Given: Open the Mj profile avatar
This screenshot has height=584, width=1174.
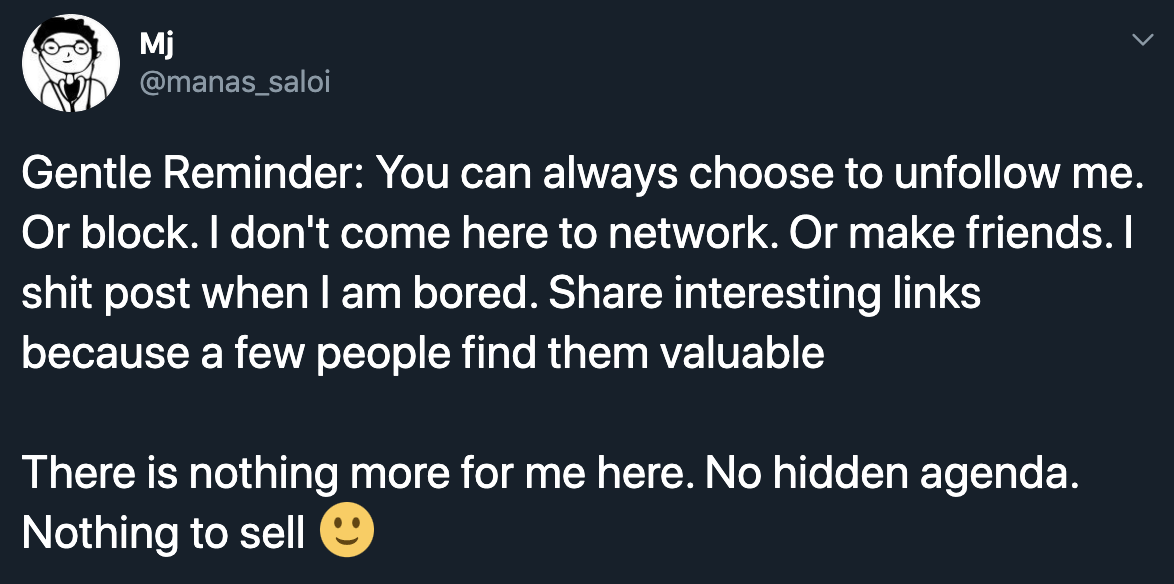Looking at the screenshot, I should 71,64.
